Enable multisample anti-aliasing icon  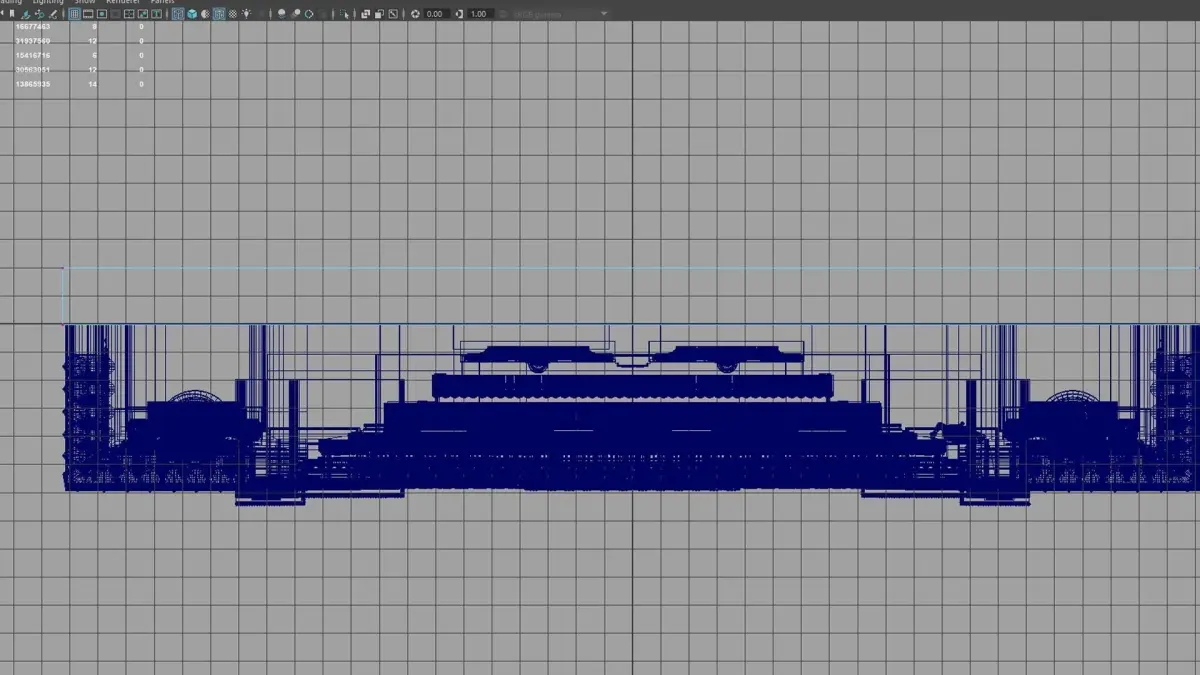coord(309,14)
